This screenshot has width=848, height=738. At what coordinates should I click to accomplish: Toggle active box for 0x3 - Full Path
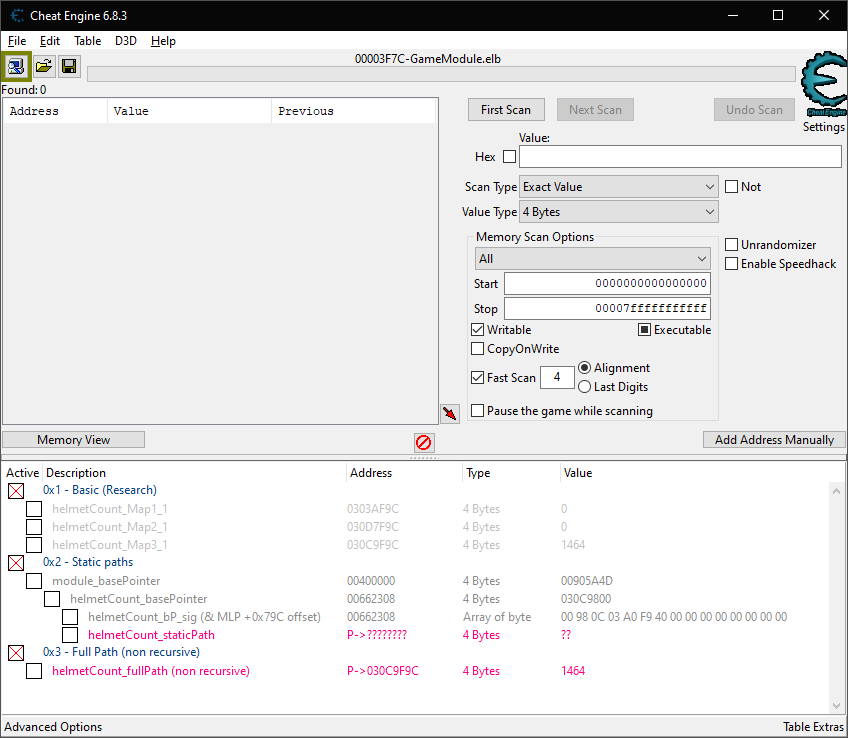tap(16, 653)
